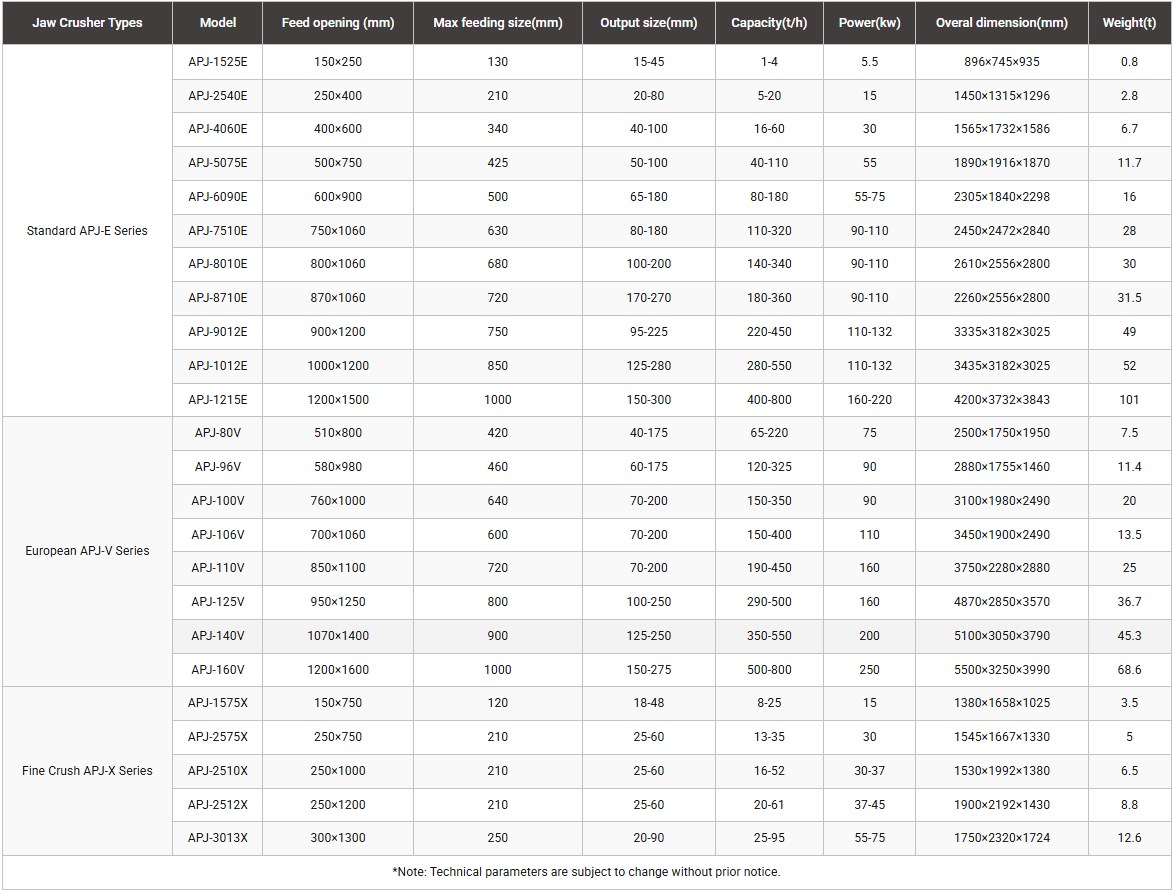Viewport: 1174px width, 892px height.
Task: Click the technical parameters note text
Action: point(586,872)
